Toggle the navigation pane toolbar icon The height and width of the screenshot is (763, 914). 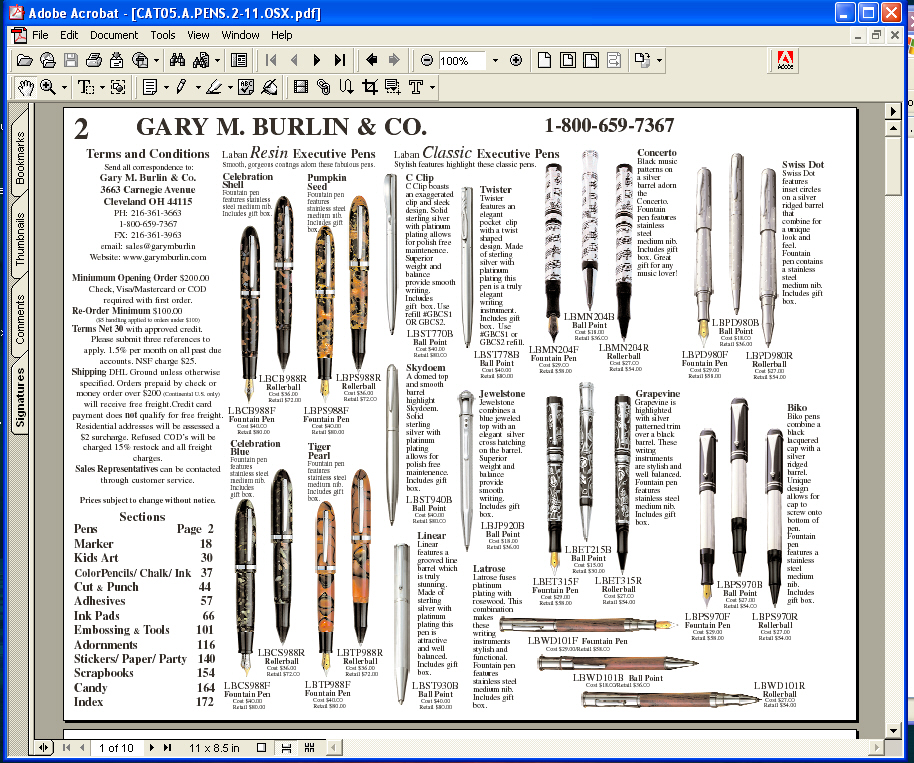[x=239, y=60]
